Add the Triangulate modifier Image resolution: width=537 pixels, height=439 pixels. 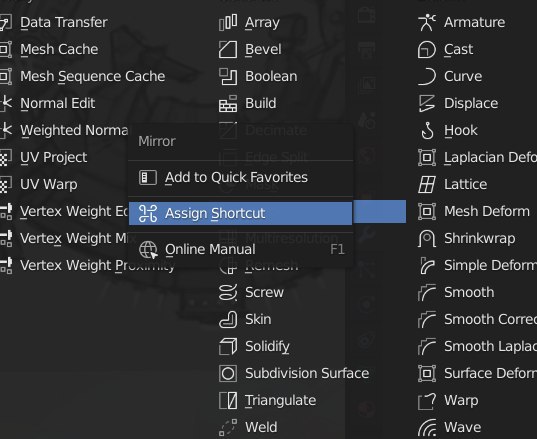[x=280, y=400]
